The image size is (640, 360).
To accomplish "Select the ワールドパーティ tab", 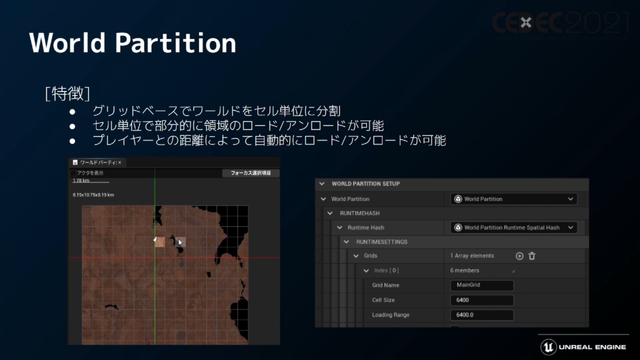I will click(97, 162).
